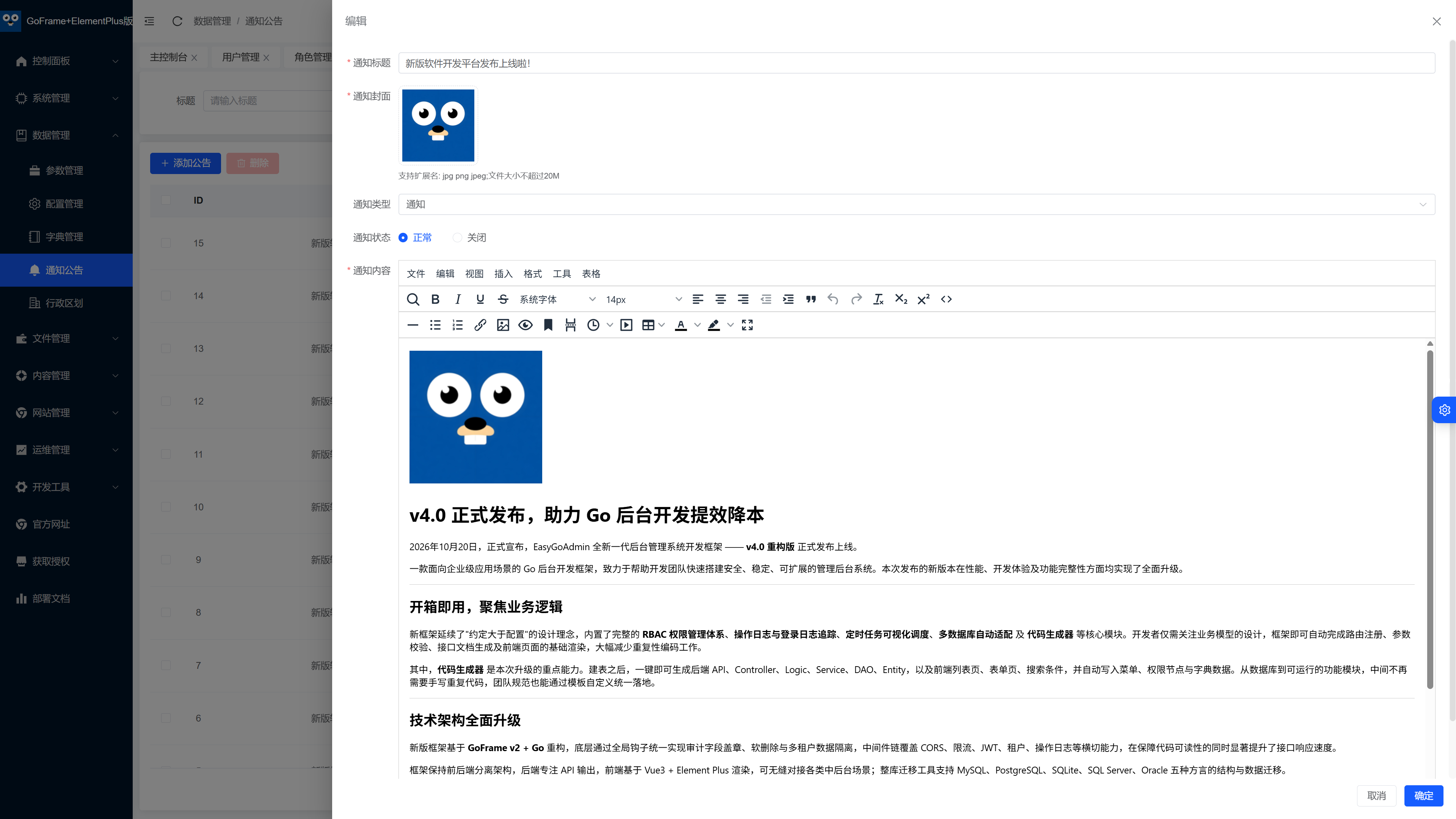Increase indent in the editor
This screenshot has width=1456, height=819.
click(789, 300)
